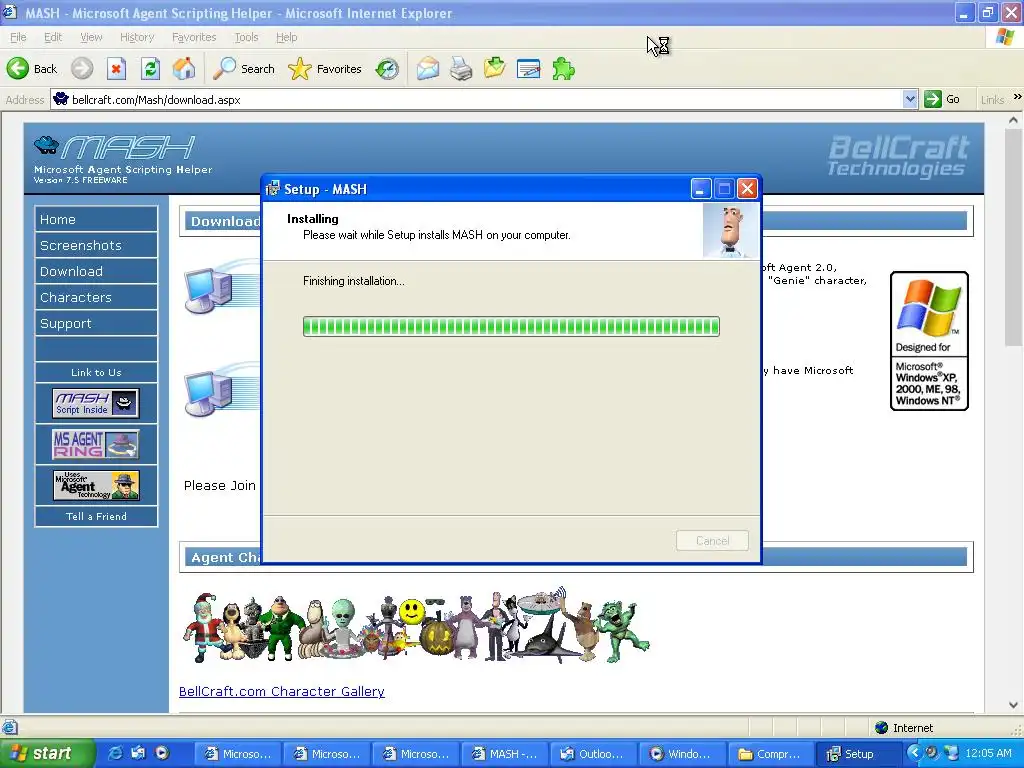Click the Designed for Windows XP logo
This screenshot has width=1024, height=768.
pos(929,341)
